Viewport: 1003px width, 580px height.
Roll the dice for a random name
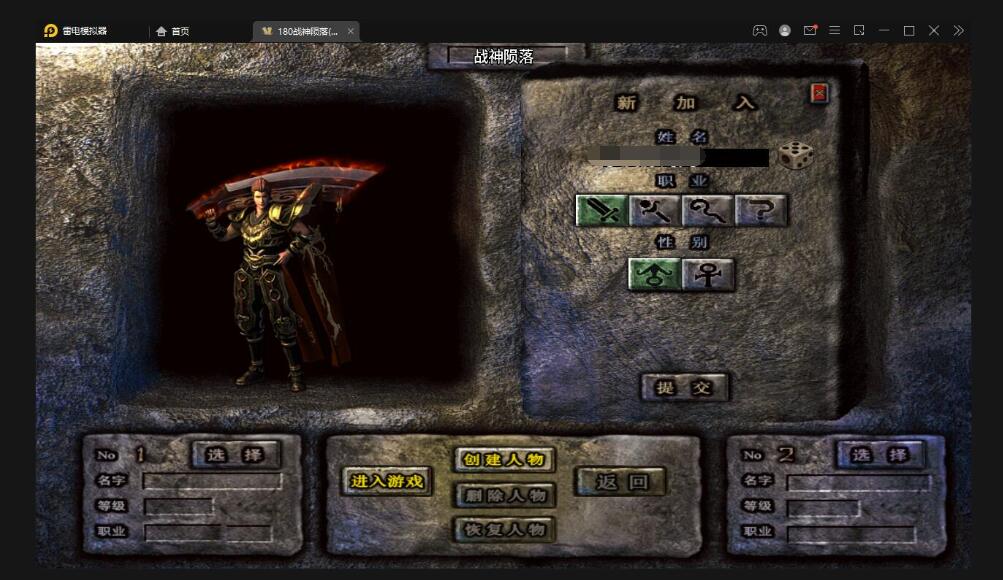pyautogui.click(x=796, y=155)
